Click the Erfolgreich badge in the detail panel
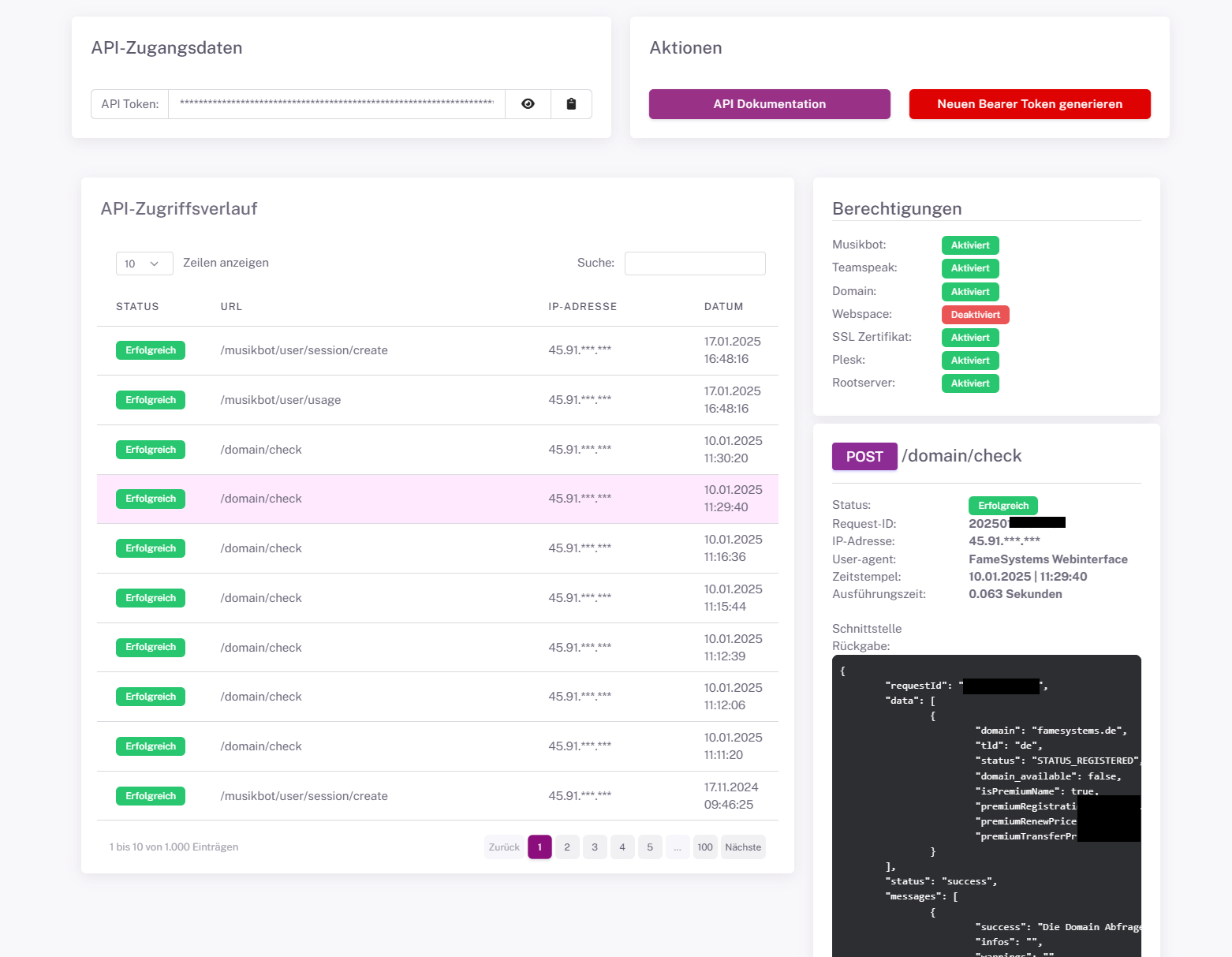This screenshot has height=957, width=1232. click(x=1002, y=505)
